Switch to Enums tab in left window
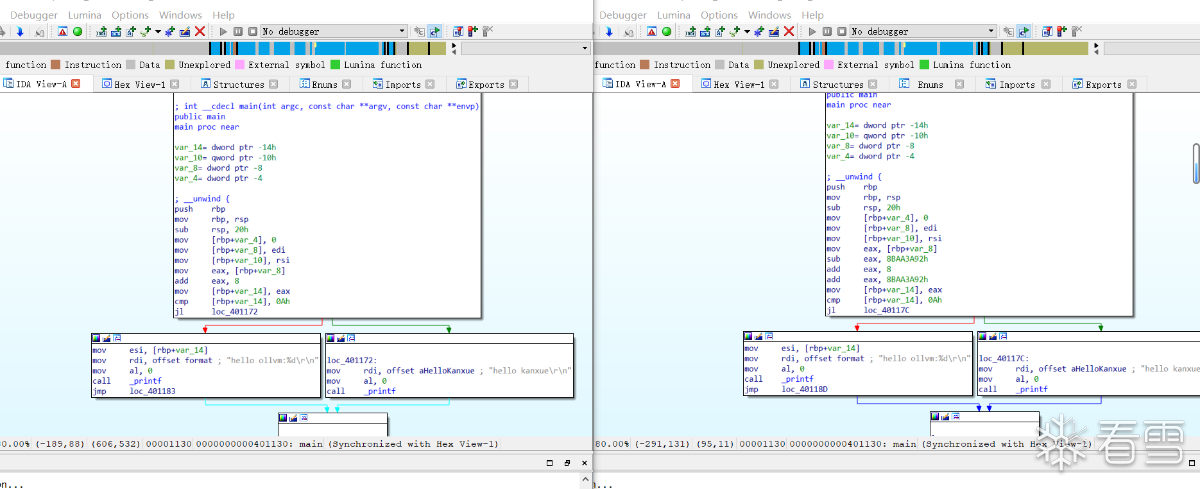Viewport: 1200px width, 489px height. click(324, 84)
